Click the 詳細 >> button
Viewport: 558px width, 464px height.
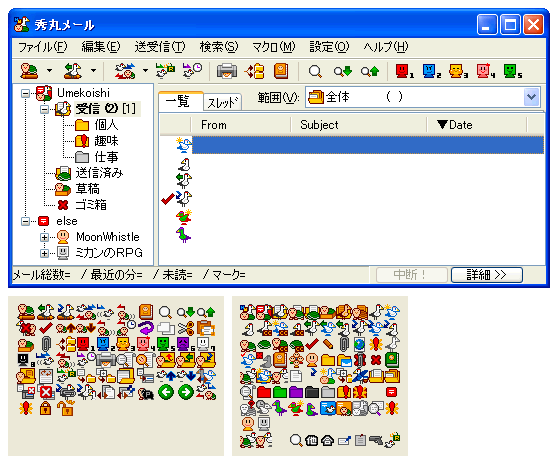[x=486, y=275]
